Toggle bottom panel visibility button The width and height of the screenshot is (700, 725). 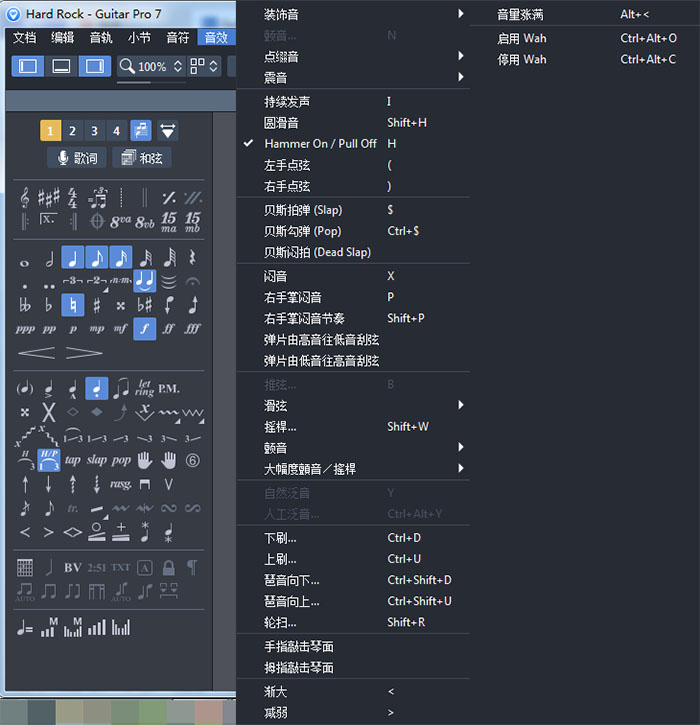61,66
